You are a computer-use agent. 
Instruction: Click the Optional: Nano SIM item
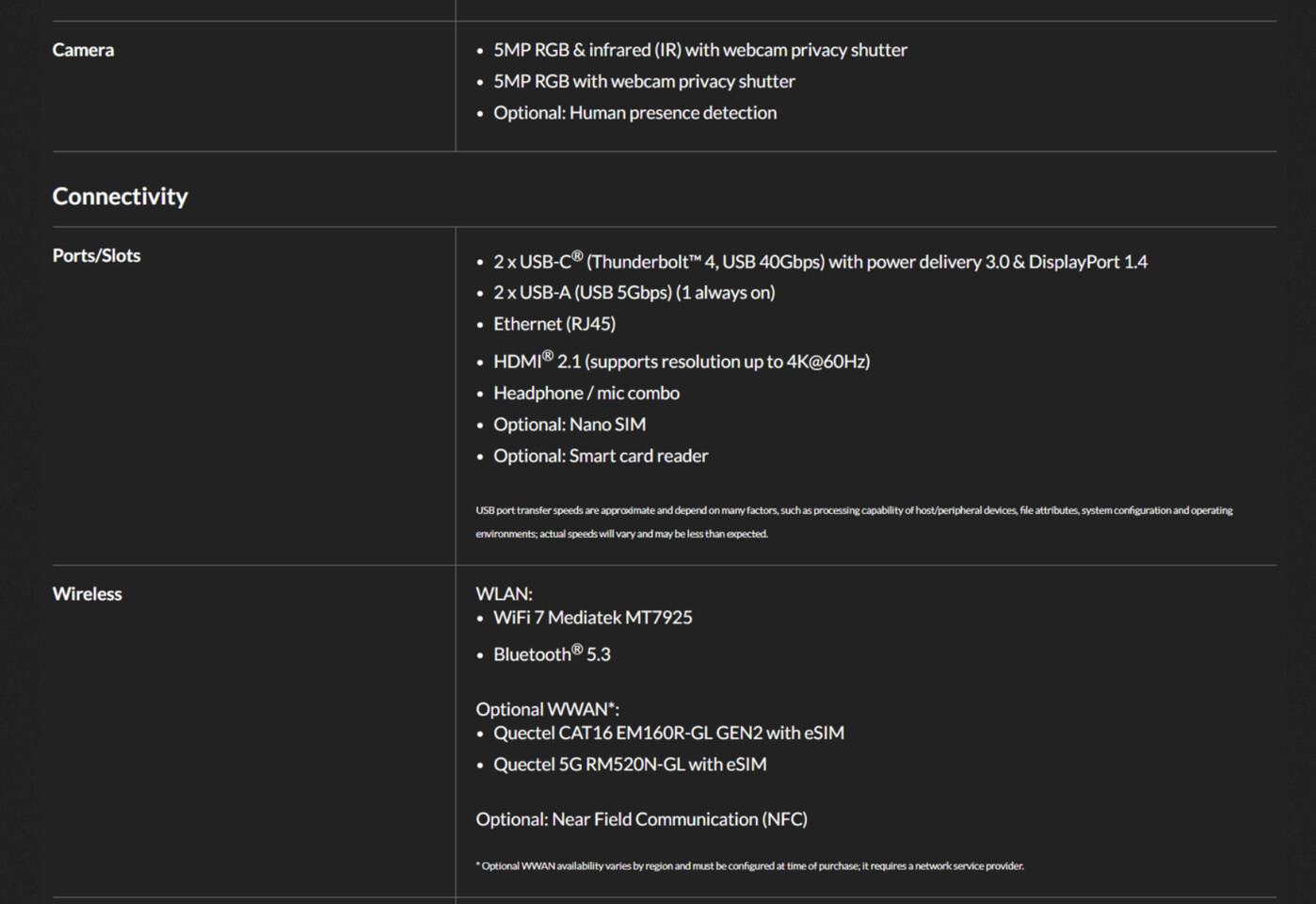point(569,425)
